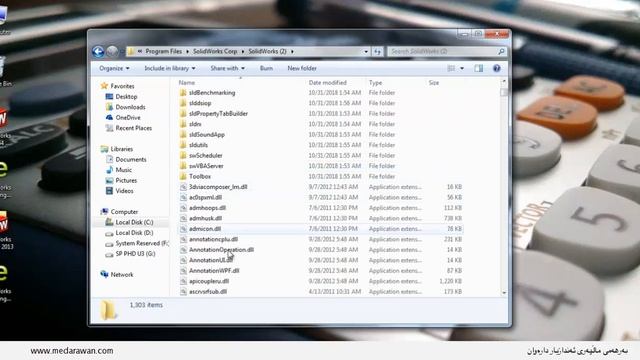Screen dimensions: 640x360
Task: Sort by Date modified column
Action: click(327, 83)
